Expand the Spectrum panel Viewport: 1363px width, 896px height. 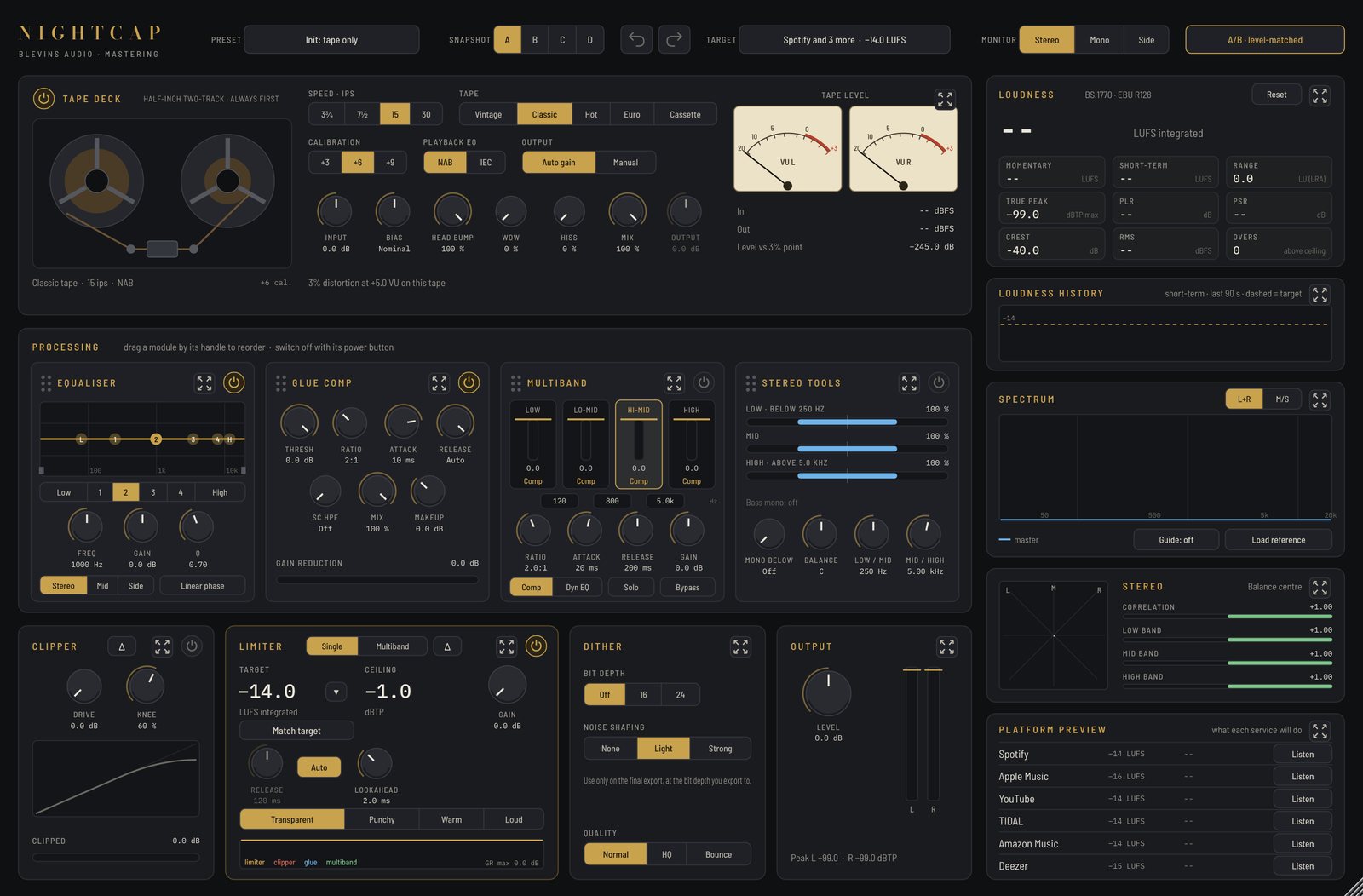tap(1320, 399)
